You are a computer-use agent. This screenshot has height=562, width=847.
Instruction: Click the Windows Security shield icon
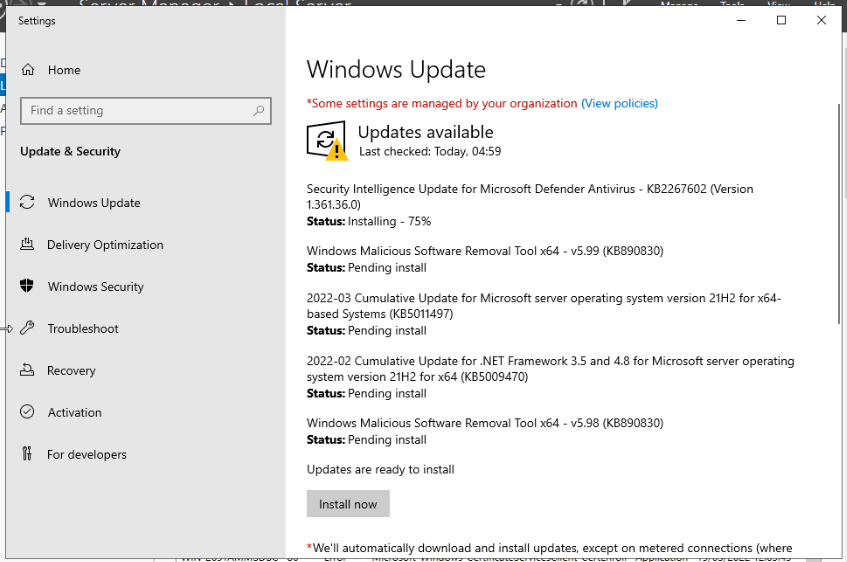click(x=27, y=286)
